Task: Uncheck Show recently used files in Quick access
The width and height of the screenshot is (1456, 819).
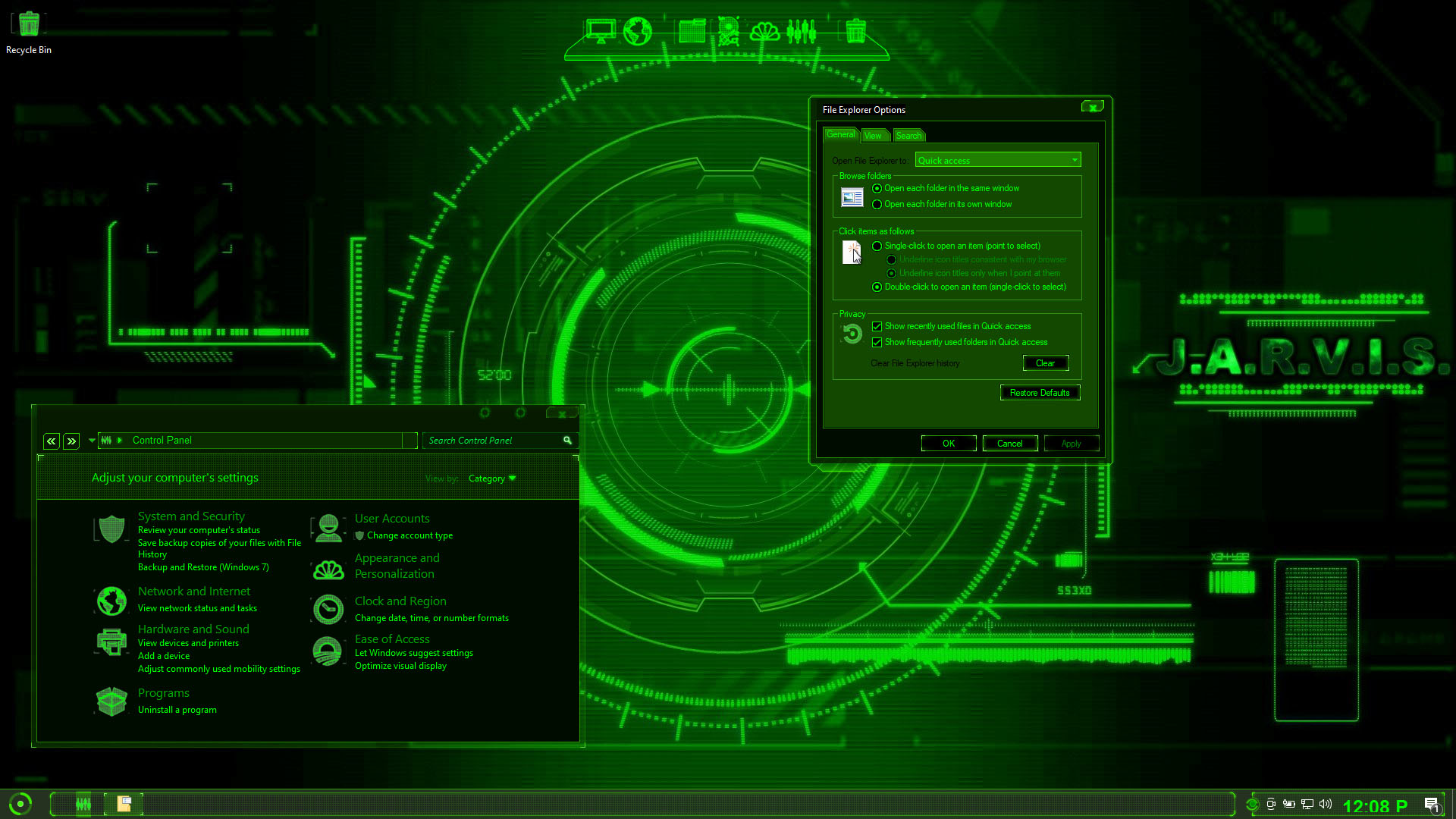Action: [x=877, y=327]
